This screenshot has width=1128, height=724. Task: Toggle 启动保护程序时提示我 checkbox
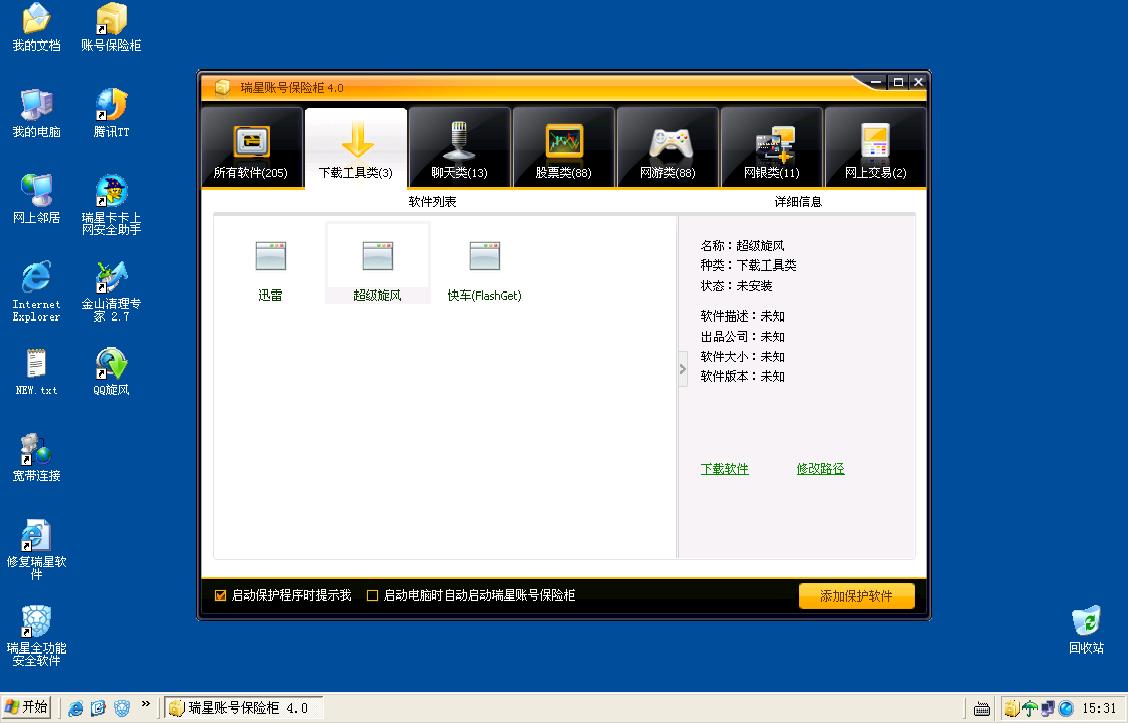point(221,596)
